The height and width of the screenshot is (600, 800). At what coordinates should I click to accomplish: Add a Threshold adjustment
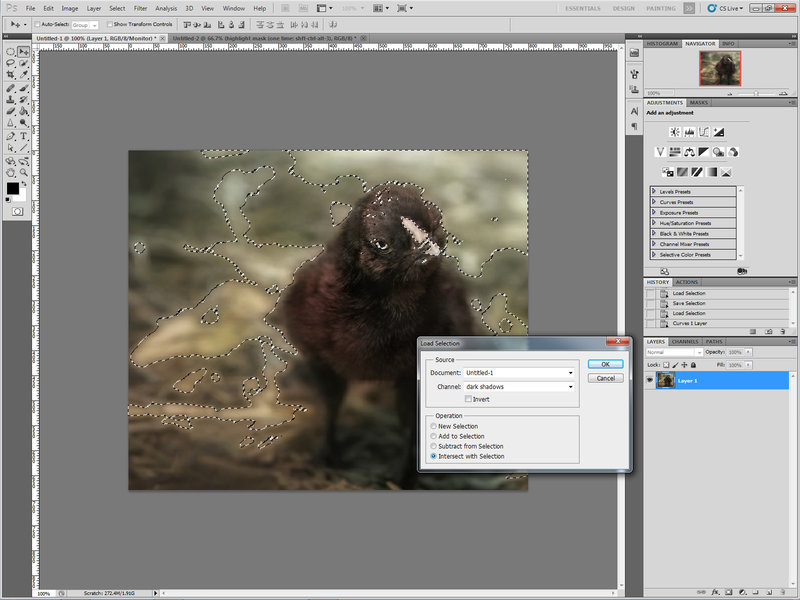coord(697,172)
